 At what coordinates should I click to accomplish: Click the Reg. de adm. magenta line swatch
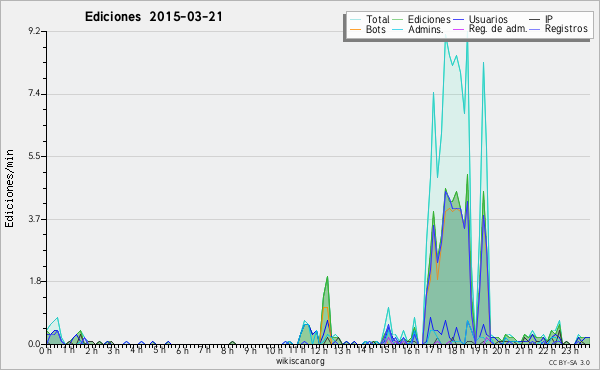[x=459, y=29]
